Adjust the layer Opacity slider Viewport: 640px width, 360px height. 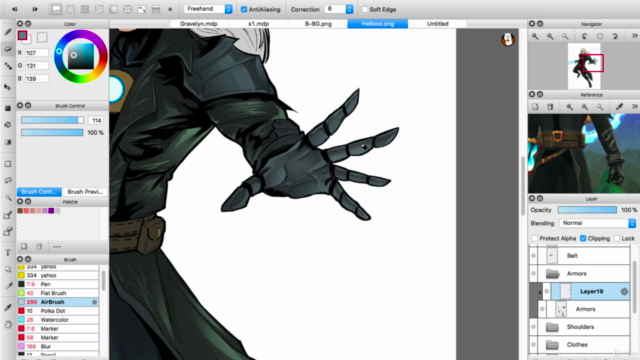587,210
